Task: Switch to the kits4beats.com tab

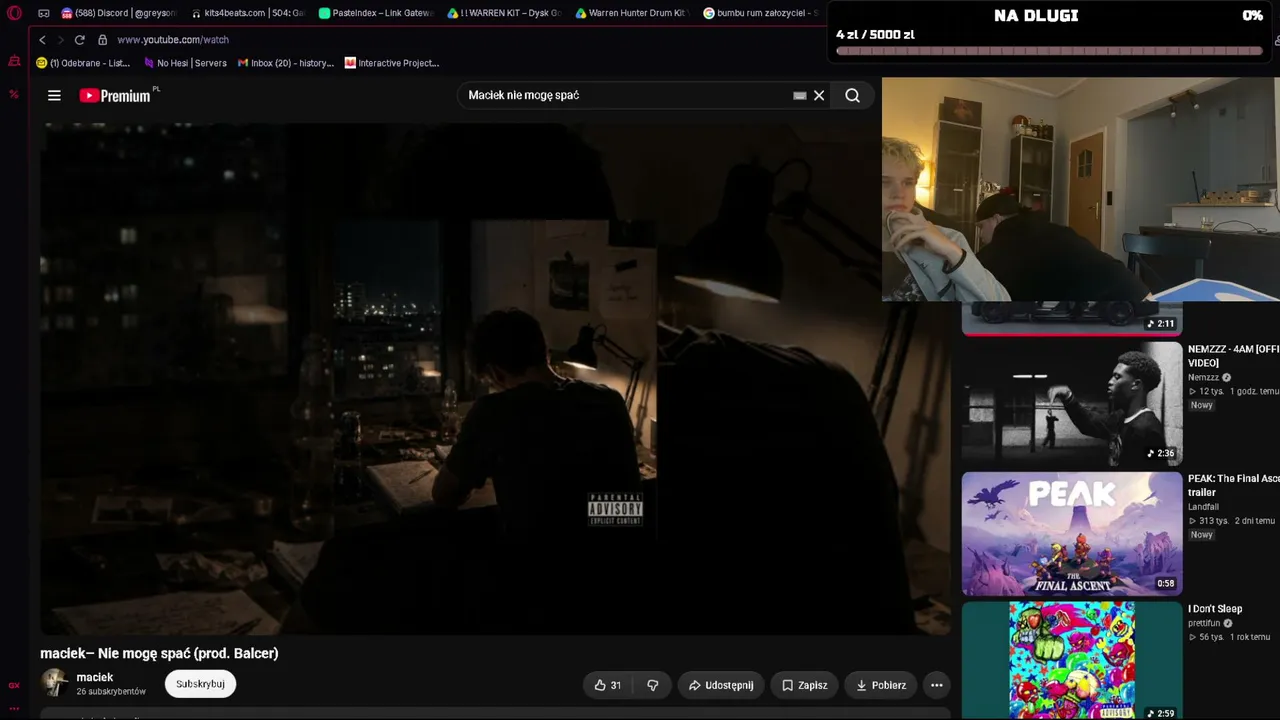Action: pyautogui.click(x=248, y=13)
